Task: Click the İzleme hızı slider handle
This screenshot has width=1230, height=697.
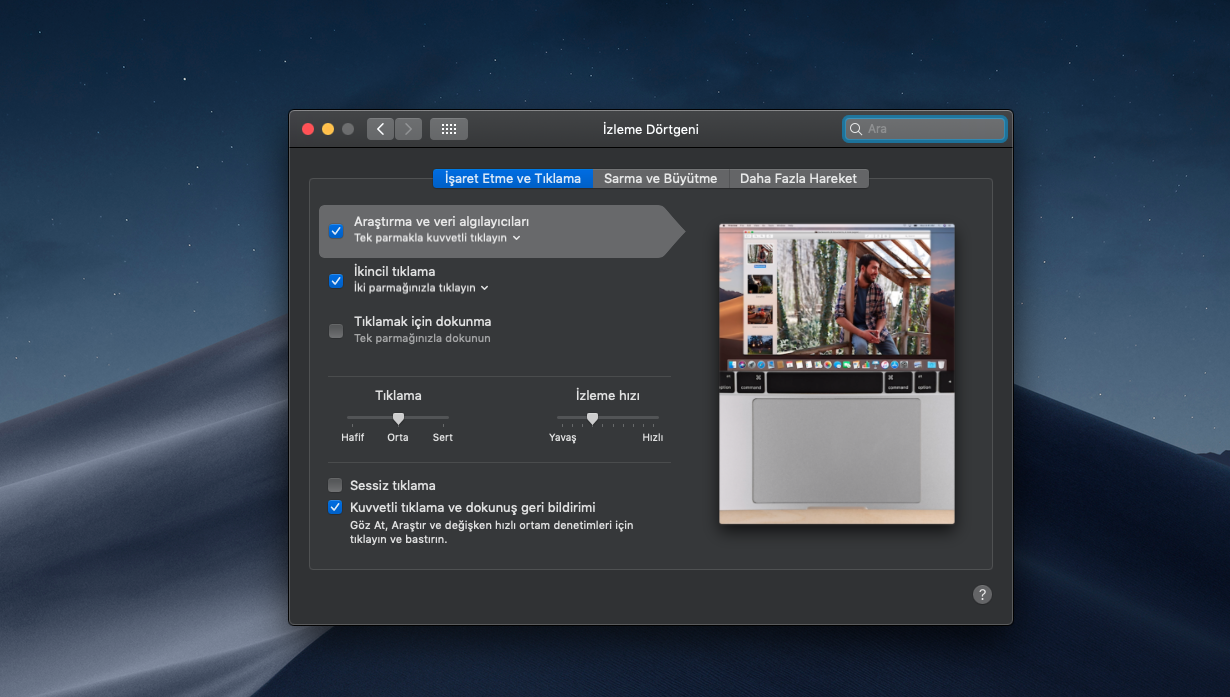Action: click(x=592, y=418)
